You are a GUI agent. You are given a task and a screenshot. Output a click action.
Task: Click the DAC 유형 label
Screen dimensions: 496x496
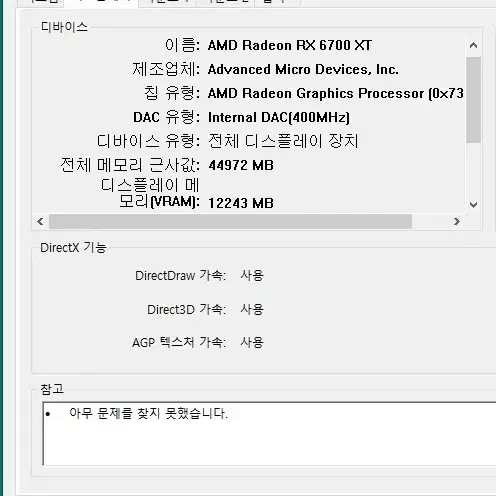click(x=166, y=117)
